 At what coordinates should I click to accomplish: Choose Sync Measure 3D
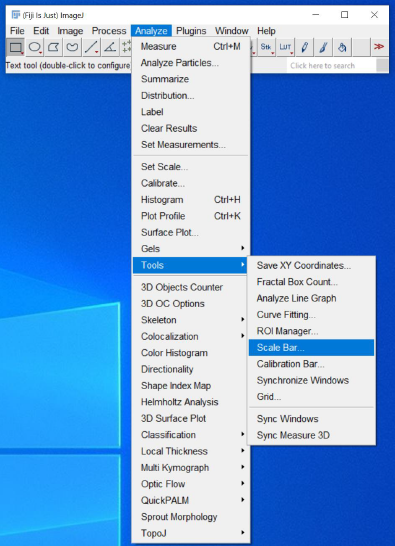click(x=311, y=435)
